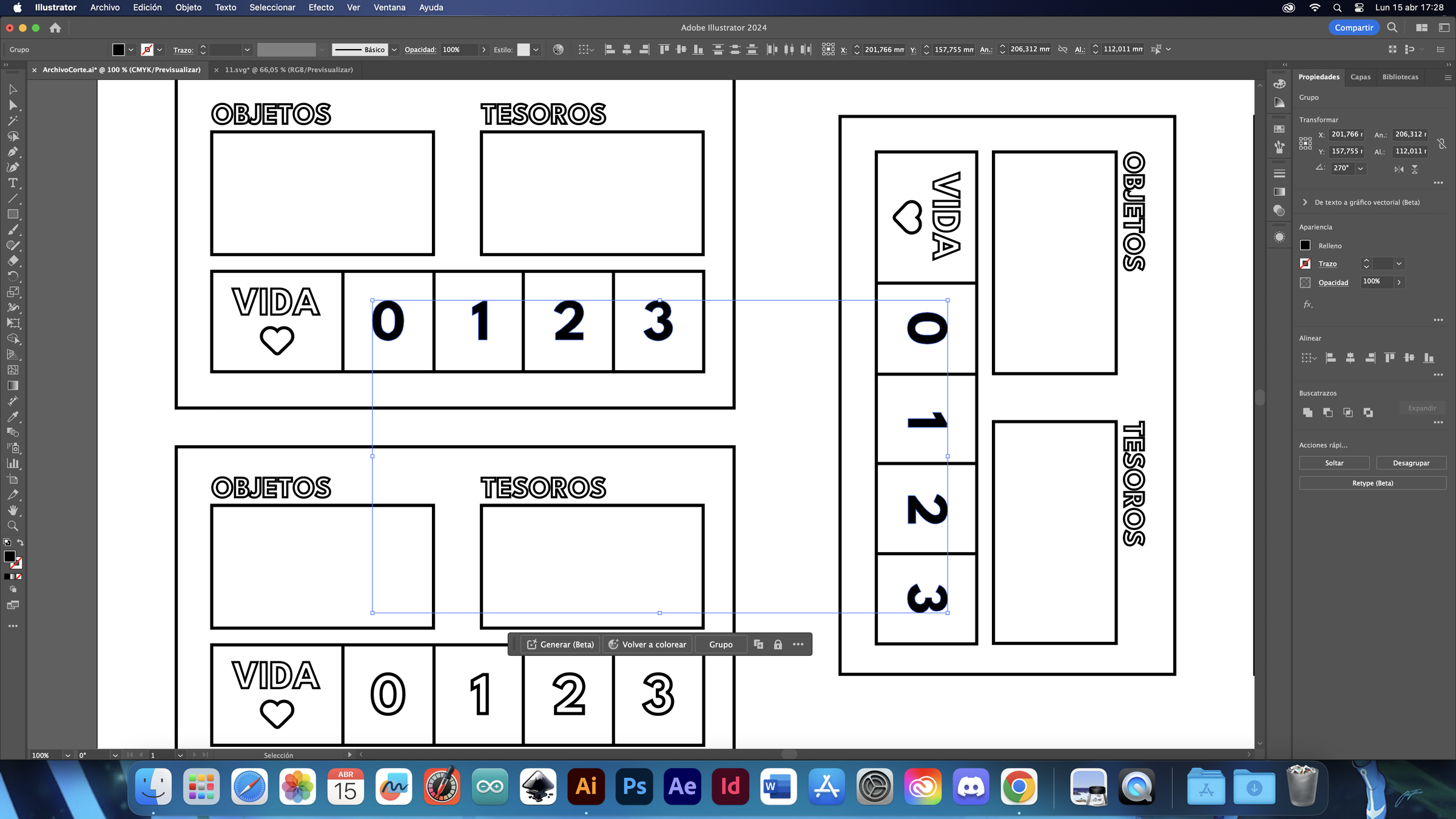1456x819 pixels.
Task: Select the Magic Wand tool
Action: 13,121
